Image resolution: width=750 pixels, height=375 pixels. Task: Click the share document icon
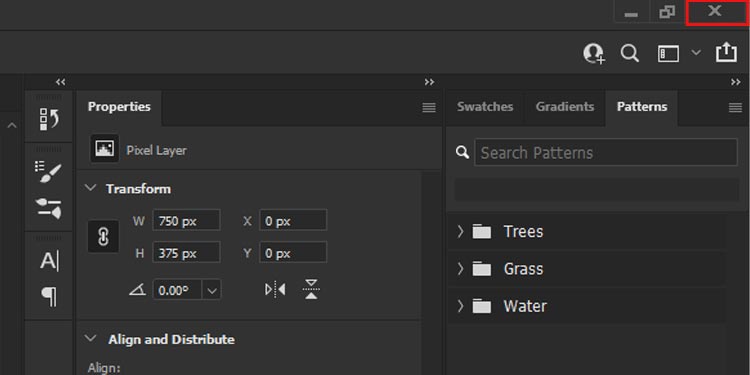point(726,52)
